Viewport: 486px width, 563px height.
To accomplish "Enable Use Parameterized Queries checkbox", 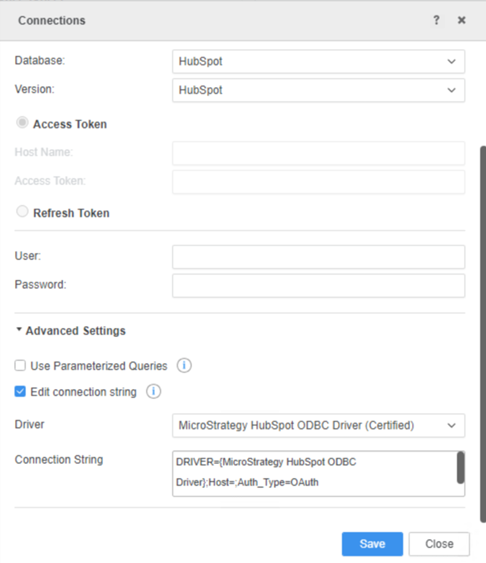I will [20, 366].
